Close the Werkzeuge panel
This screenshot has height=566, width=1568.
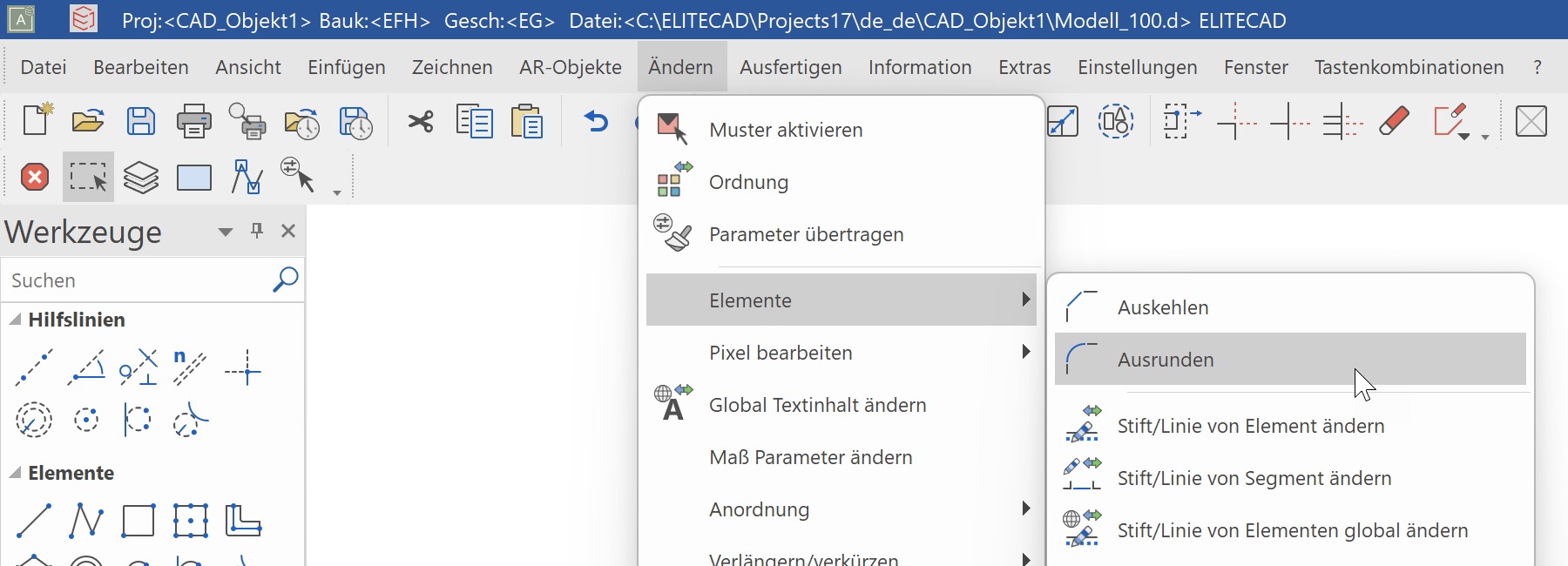coord(288,231)
